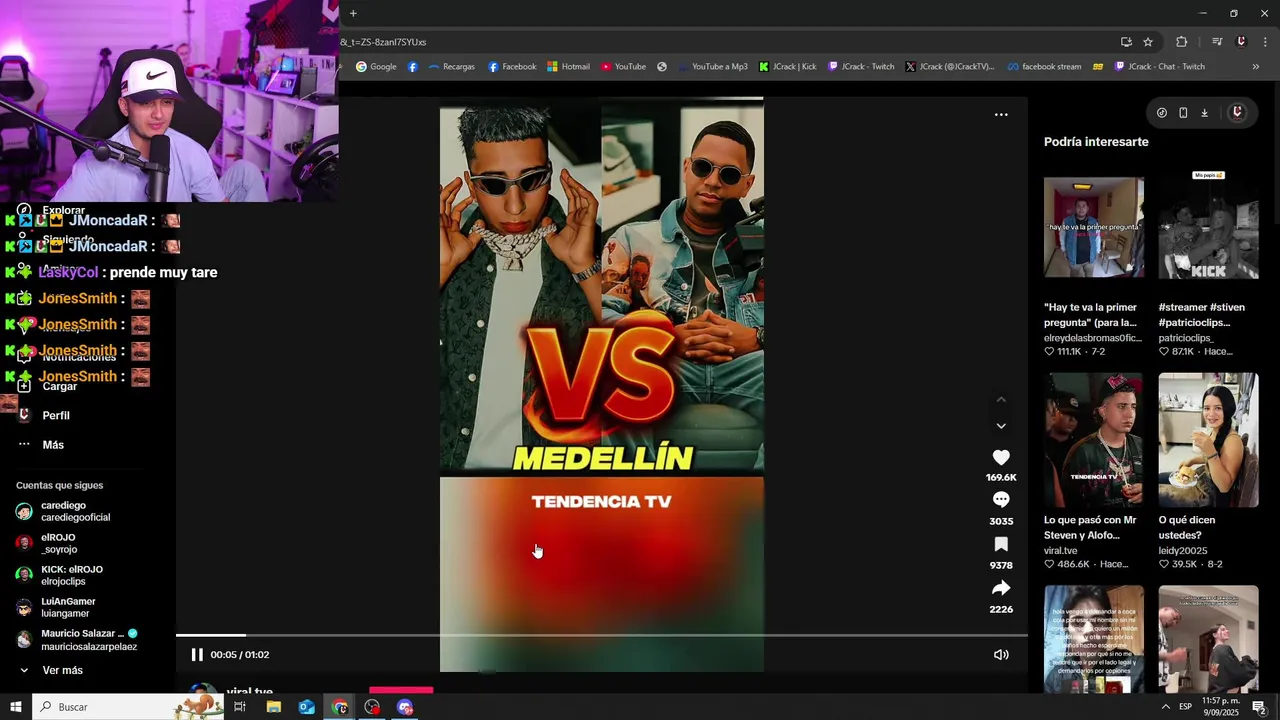Open the Hotmail bookmark

click(x=568, y=67)
